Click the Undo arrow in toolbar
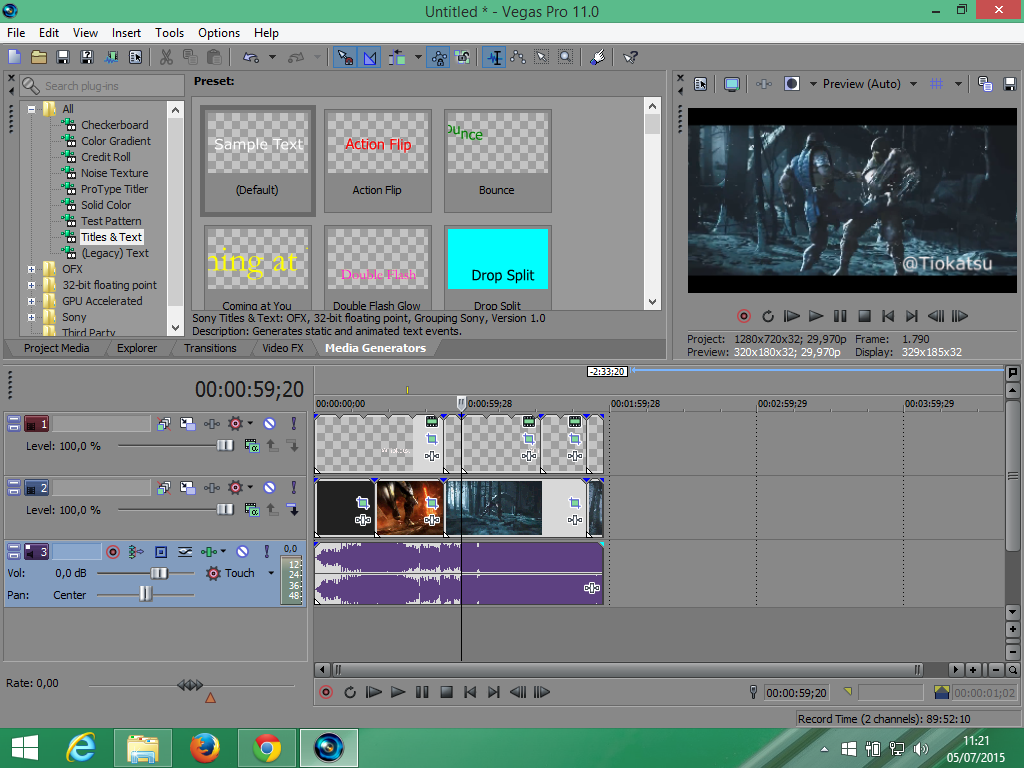Viewport: 1024px width, 768px height. 251,57
